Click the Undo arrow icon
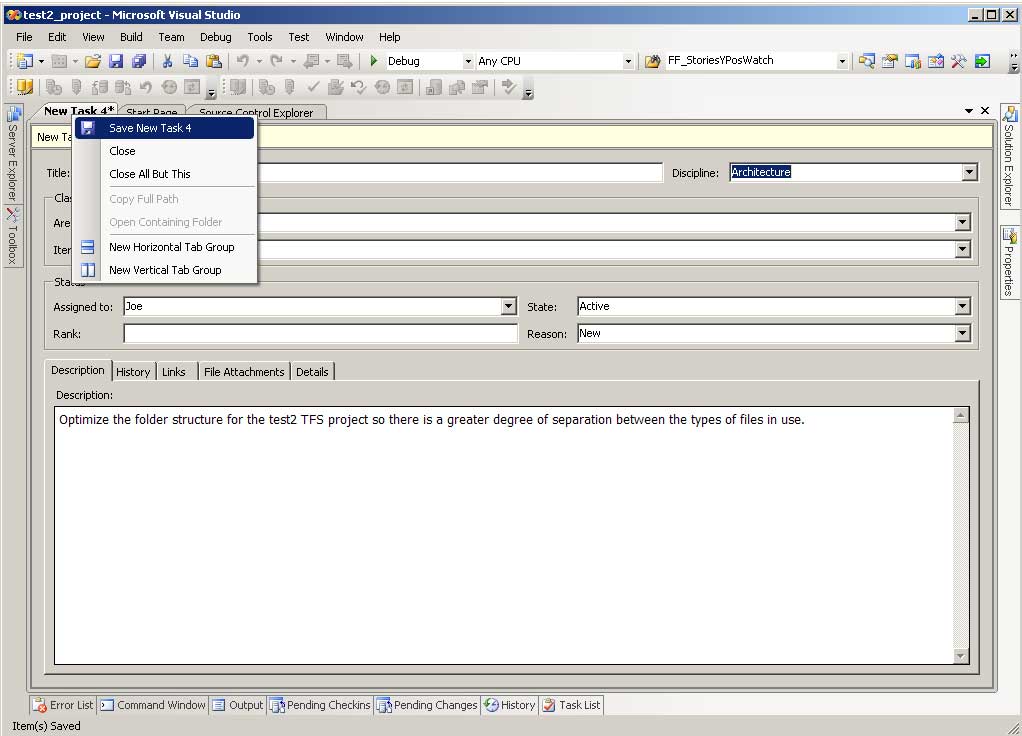 click(x=242, y=61)
